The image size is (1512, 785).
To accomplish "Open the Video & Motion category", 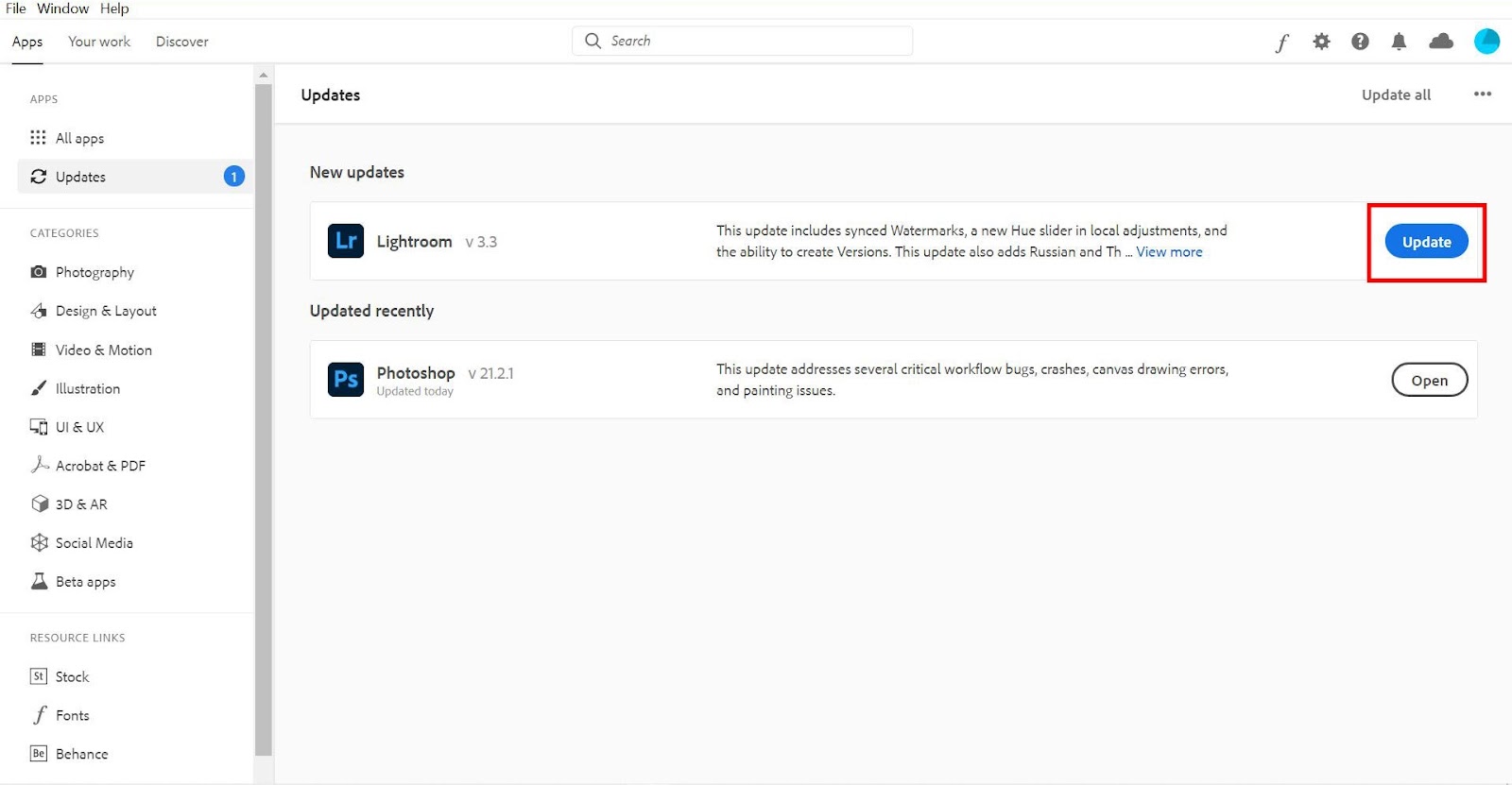I will (104, 350).
